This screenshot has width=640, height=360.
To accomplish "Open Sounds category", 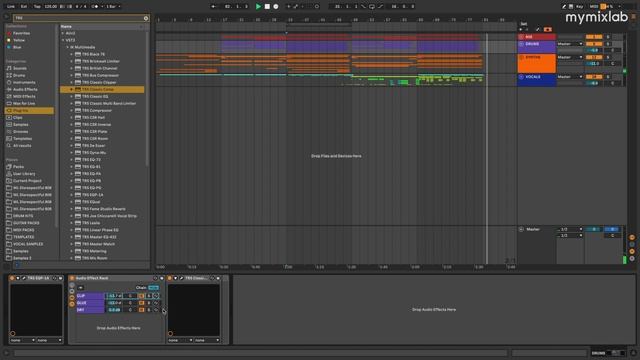I will point(20,68).
